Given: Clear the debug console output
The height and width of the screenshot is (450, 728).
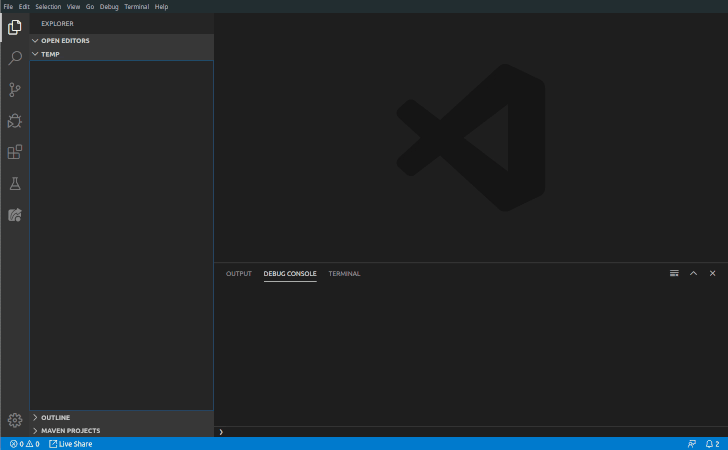Looking at the screenshot, I should (674, 274).
